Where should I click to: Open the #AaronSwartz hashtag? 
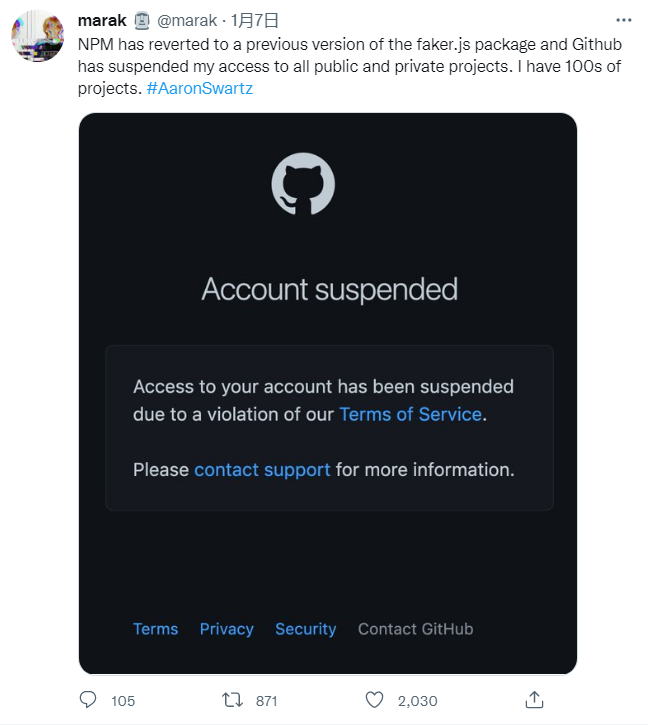tap(200, 88)
